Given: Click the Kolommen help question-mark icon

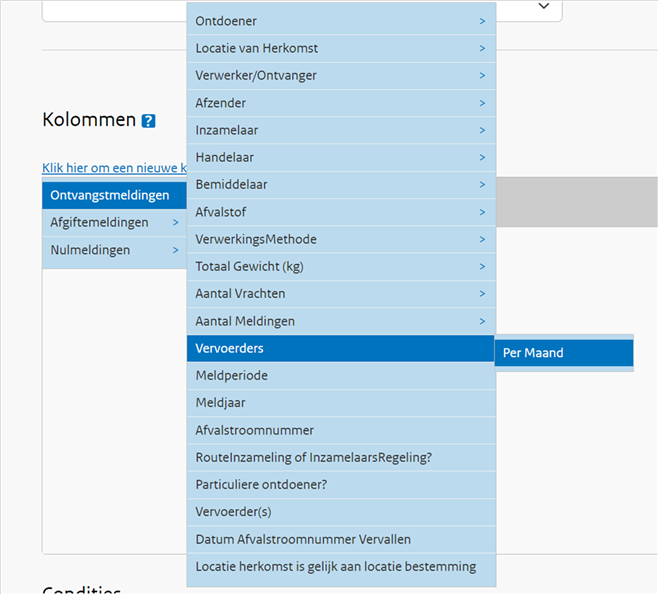Looking at the screenshot, I should 148,121.
